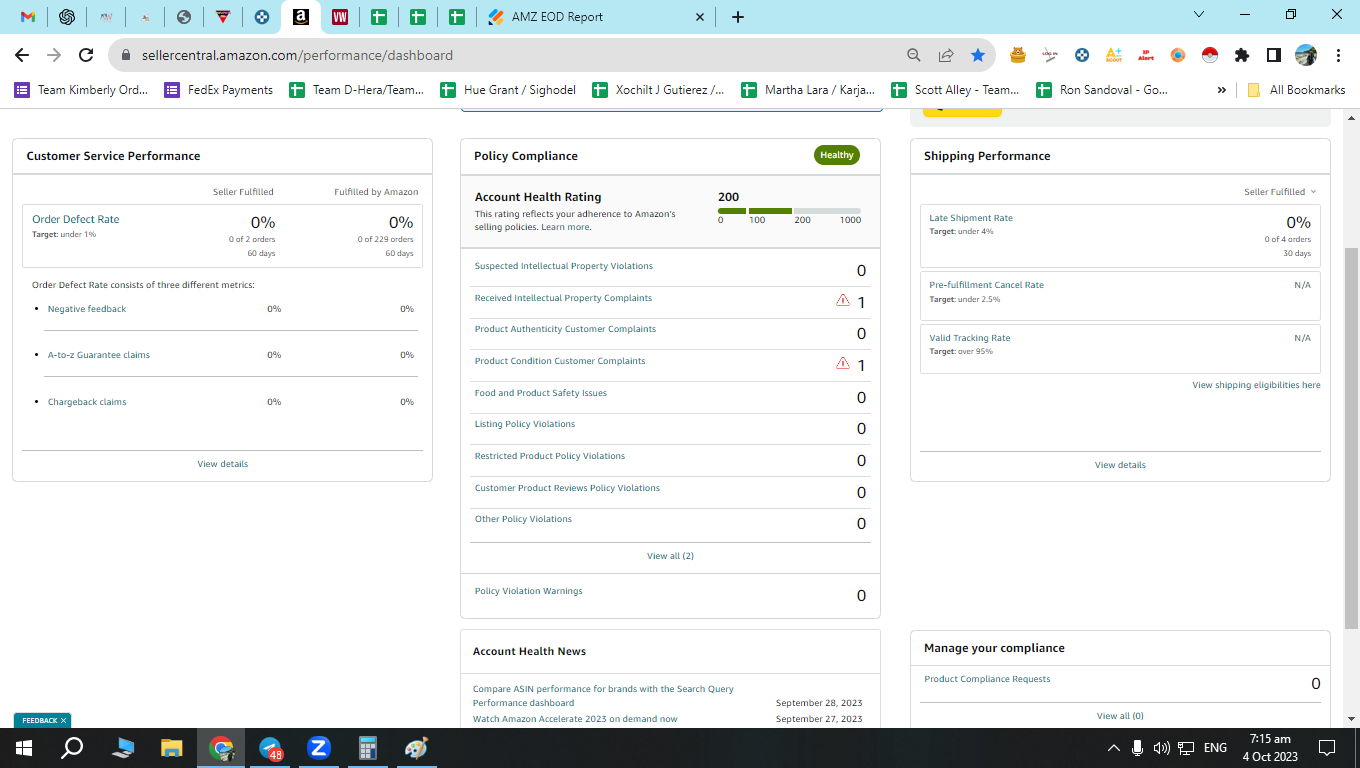Open the LOG IN extension icon
The width and height of the screenshot is (1360, 768).
tap(1050, 55)
